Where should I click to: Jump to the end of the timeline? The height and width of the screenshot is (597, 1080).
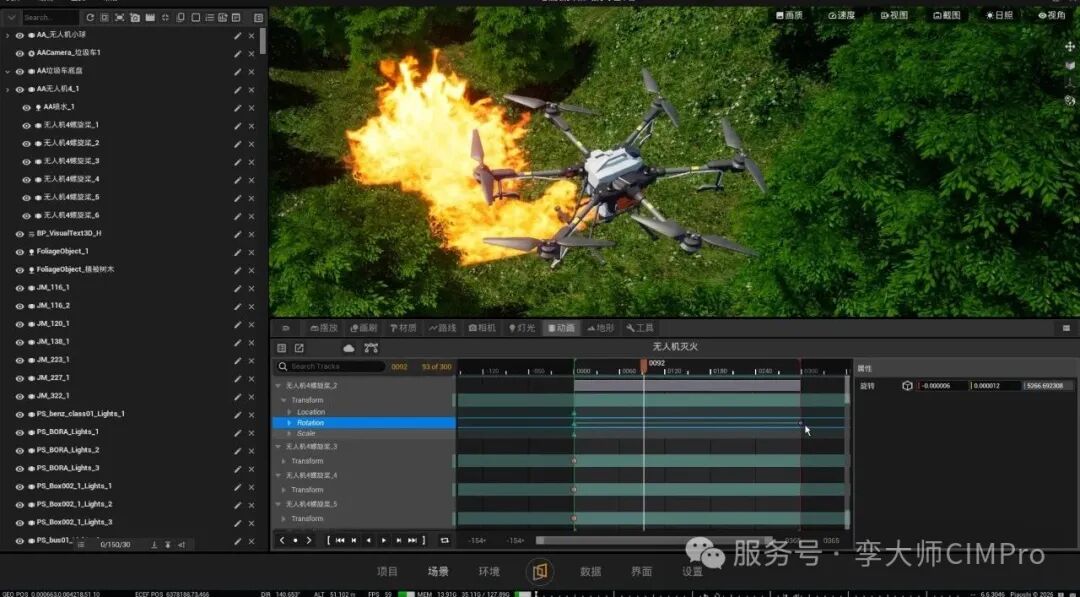pos(413,541)
